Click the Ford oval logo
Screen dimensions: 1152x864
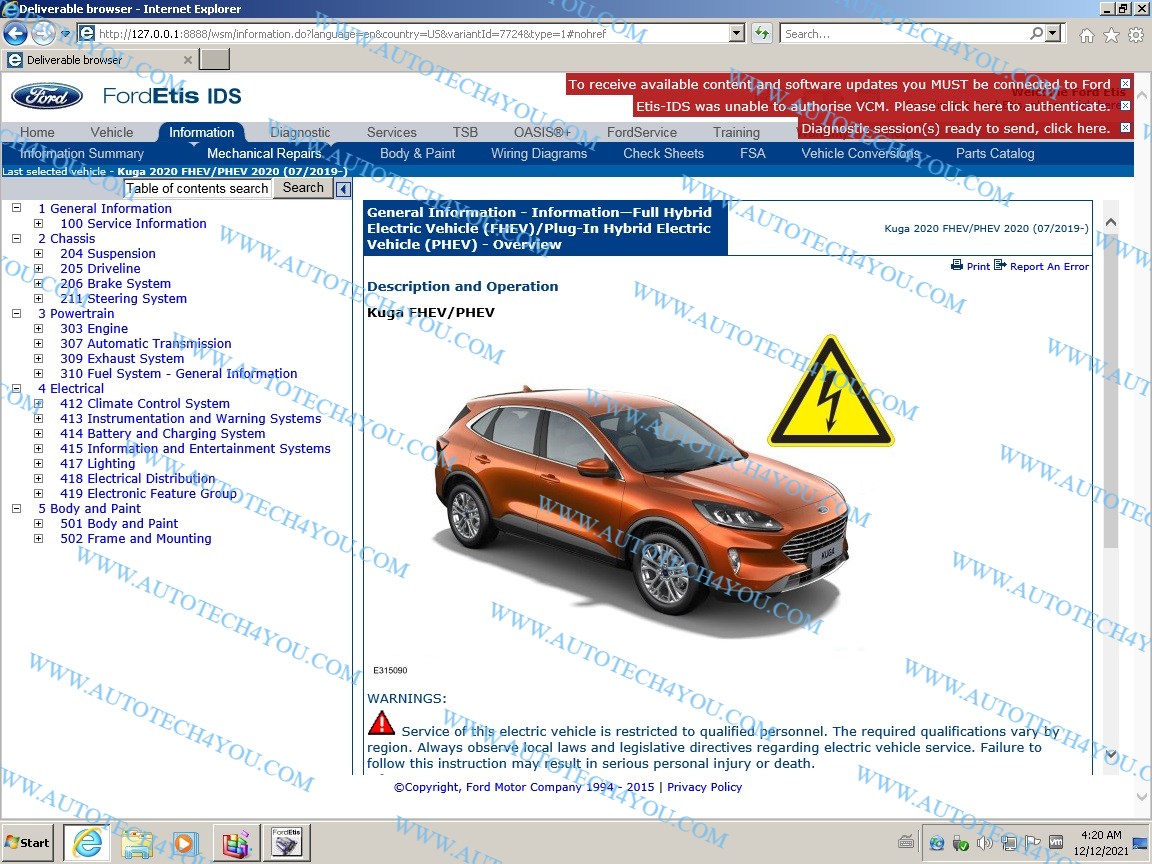click(x=47, y=96)
